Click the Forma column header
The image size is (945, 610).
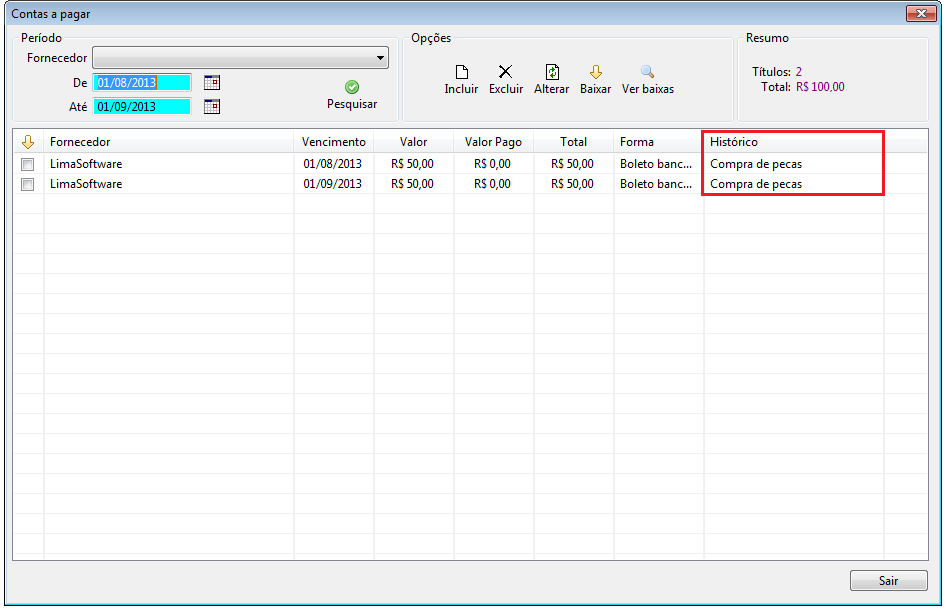coord(658,142)
